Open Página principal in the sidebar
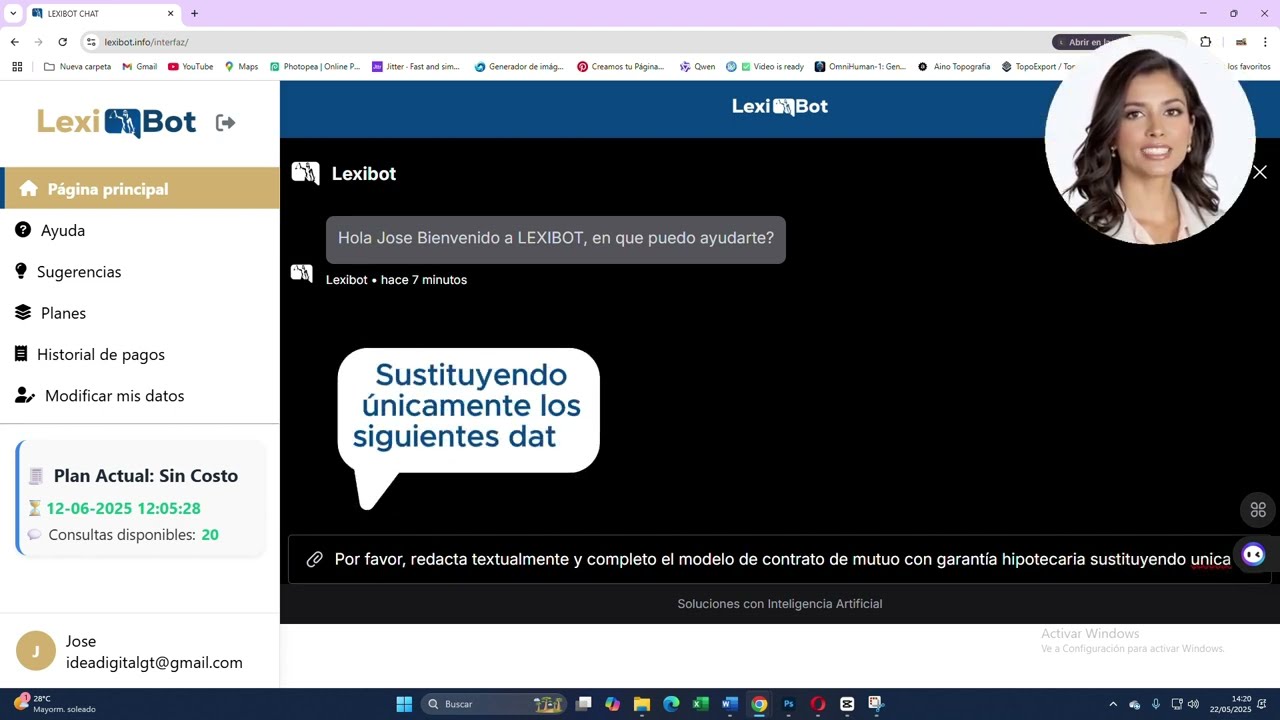The height and width of the screenshot is (720, 1280). point(140,188)
